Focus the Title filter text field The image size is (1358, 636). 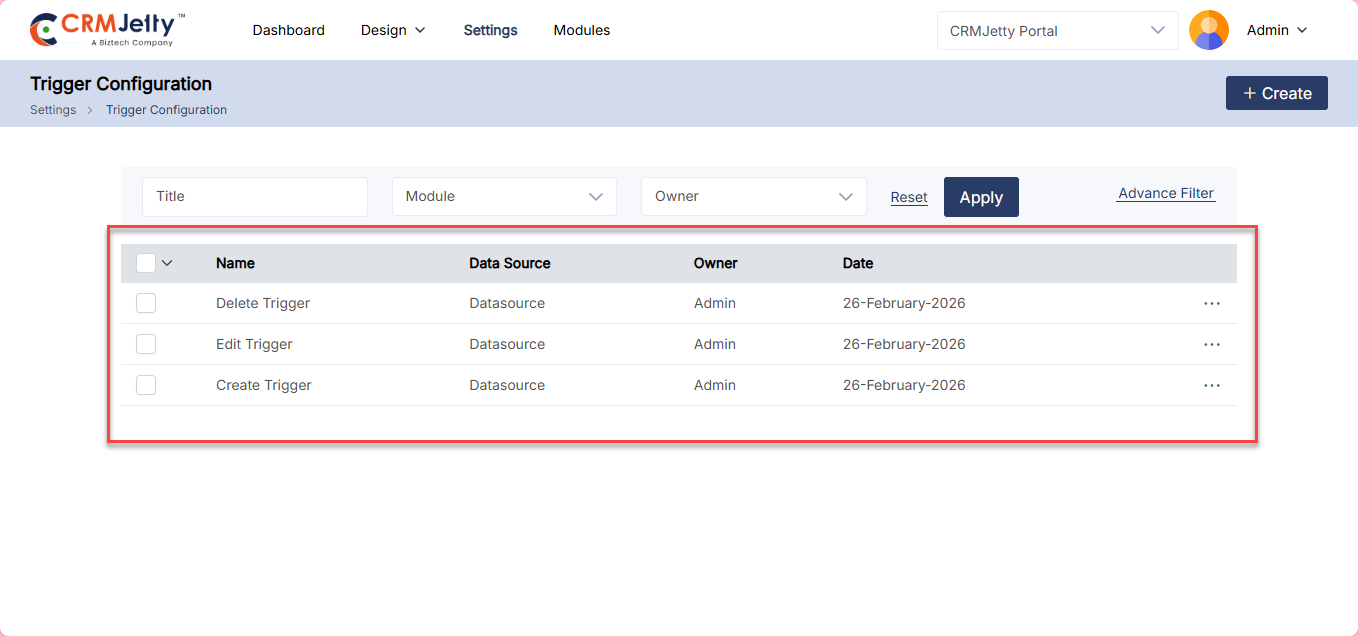255,197
